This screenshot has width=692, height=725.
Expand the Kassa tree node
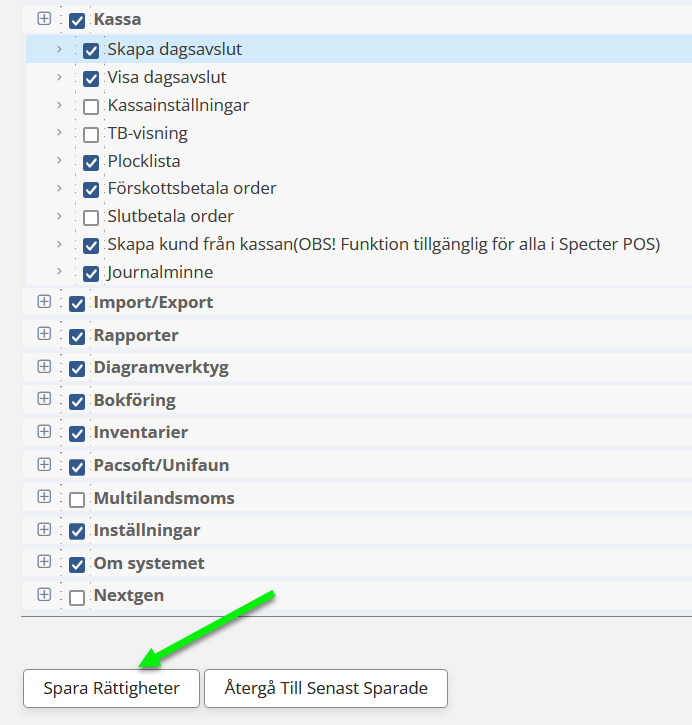coord(44,18)
